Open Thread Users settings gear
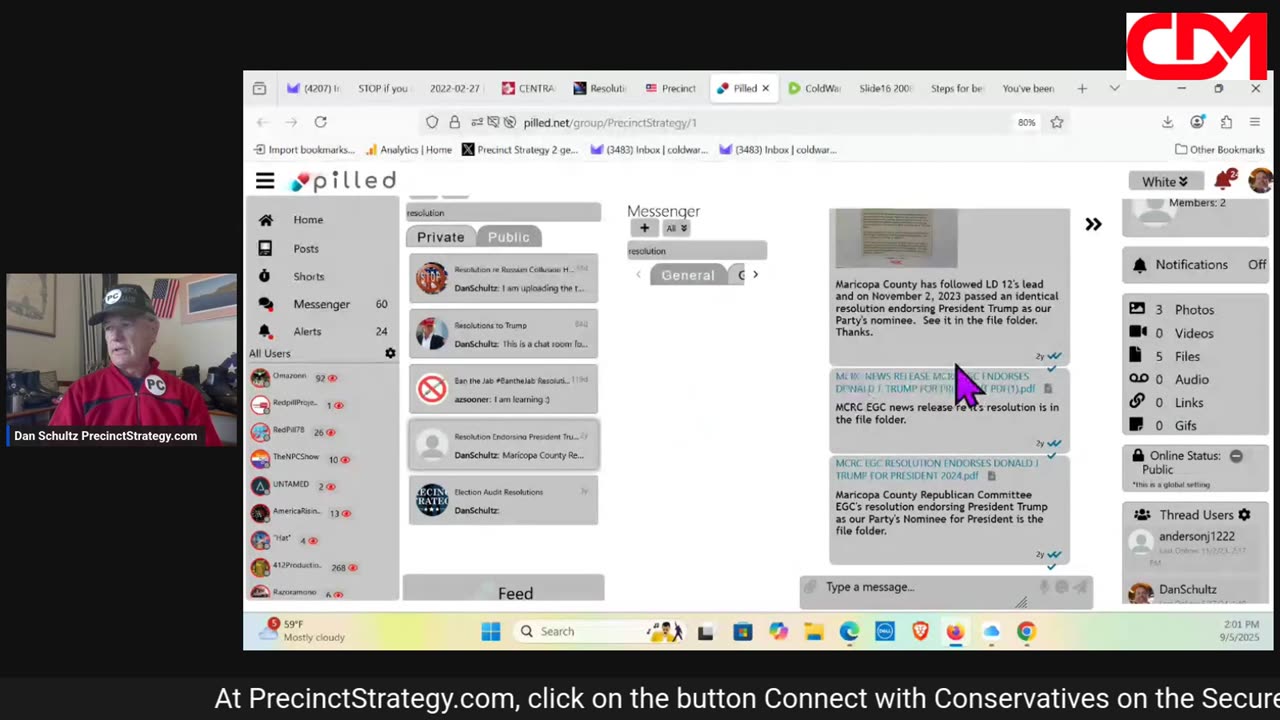1280x720 pixels. [x=1244, y=515]
